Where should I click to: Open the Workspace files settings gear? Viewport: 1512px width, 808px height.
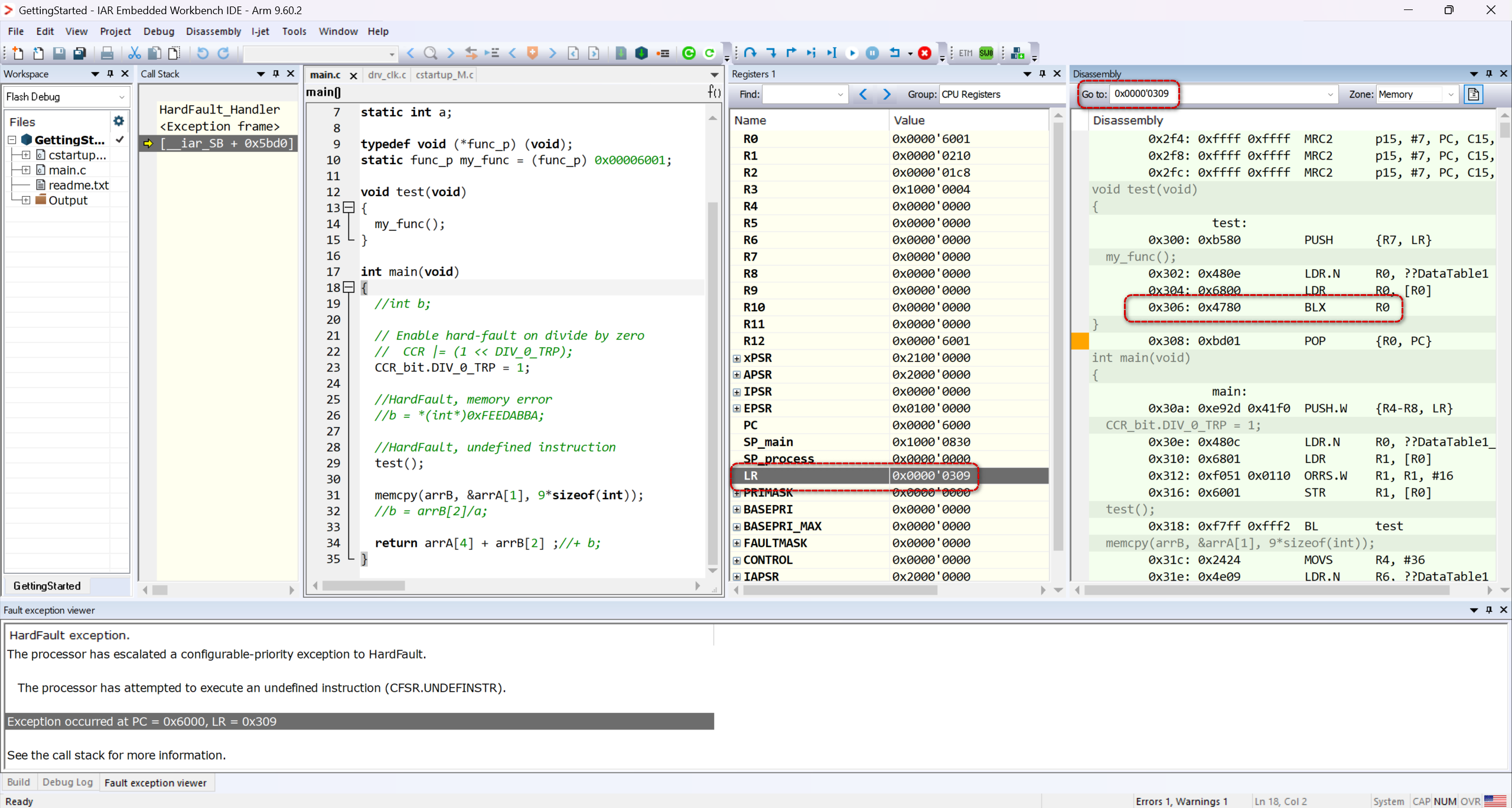(x=119, y=121)
